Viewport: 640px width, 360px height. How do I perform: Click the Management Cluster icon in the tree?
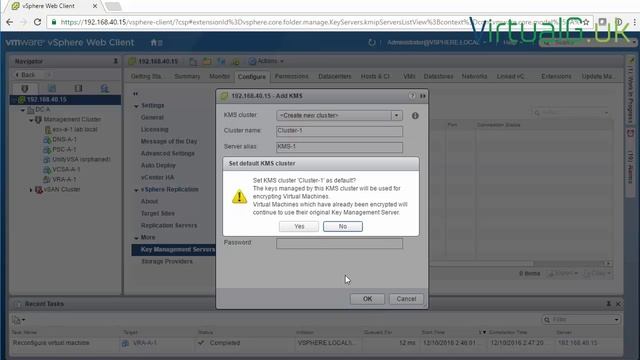pyautogui.click(x=38, y=120)
